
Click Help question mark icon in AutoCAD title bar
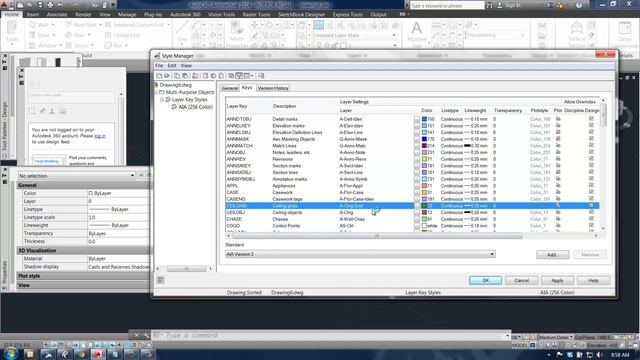pos(579,5)
